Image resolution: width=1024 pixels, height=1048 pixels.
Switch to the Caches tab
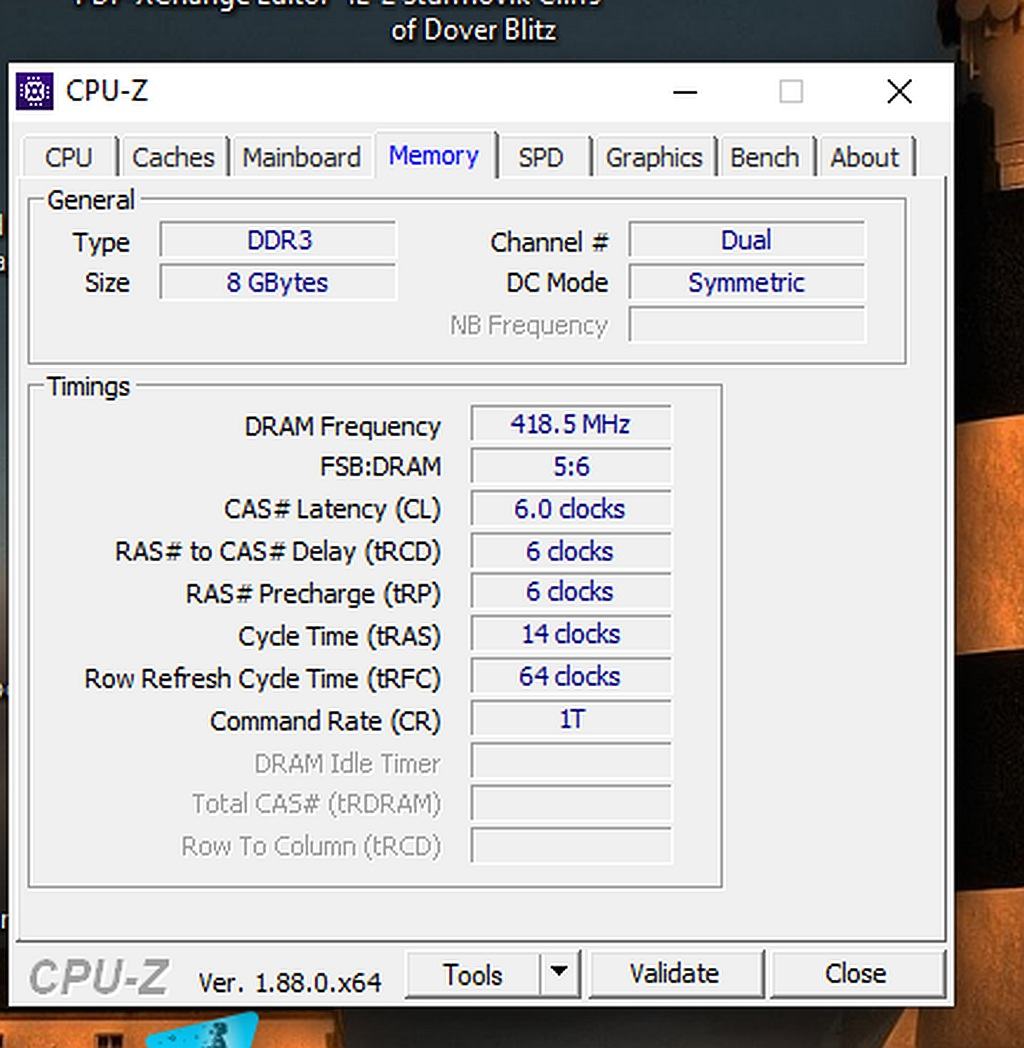pyautogui.click(x=173, y=158)
